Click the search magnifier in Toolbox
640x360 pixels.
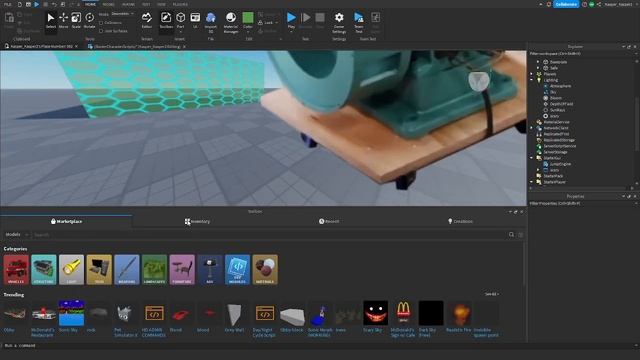(x=511, y=235)
